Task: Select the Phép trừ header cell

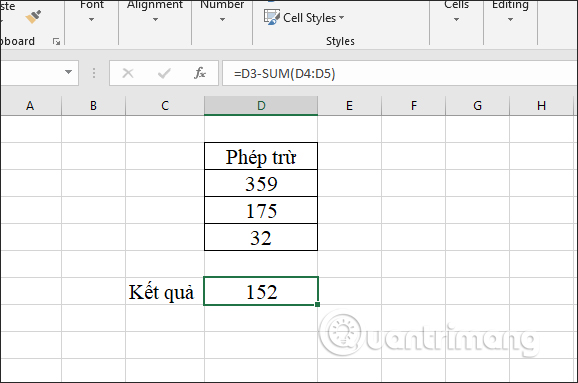Action: click(x=261, y=156)
